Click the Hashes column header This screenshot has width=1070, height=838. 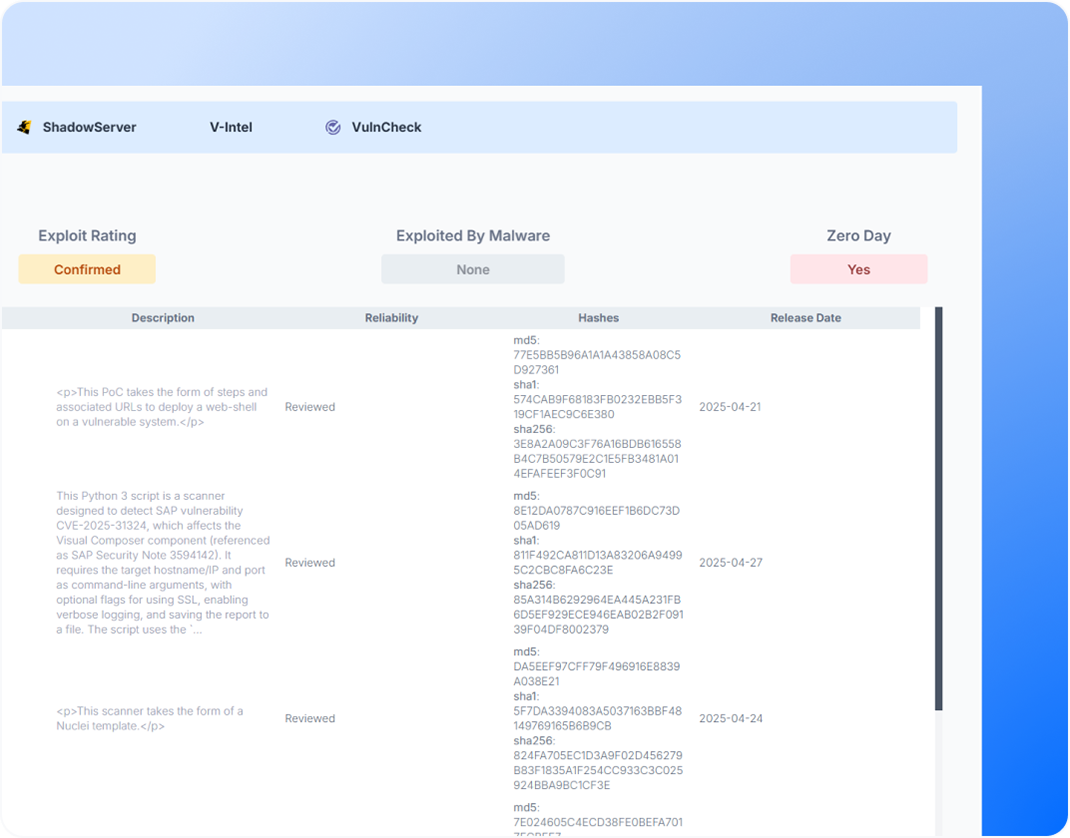(x=598, y=318)
